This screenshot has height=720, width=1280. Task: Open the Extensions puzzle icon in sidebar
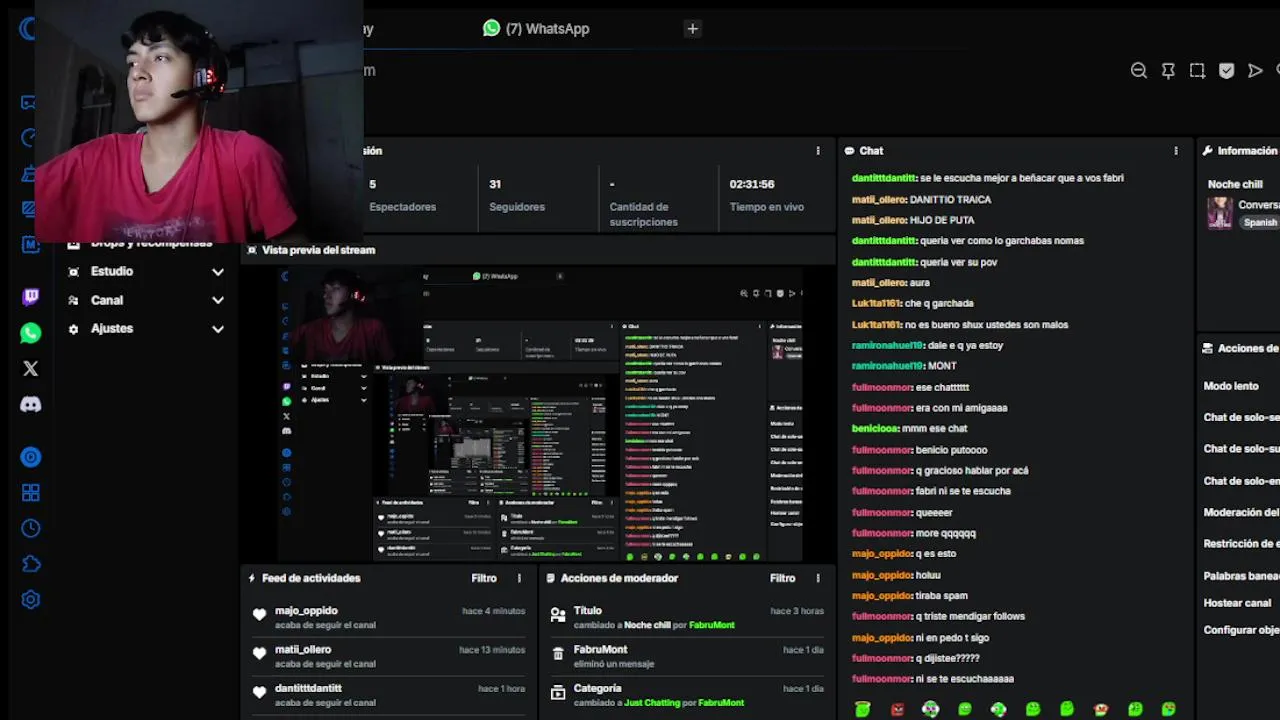(31, 564)
